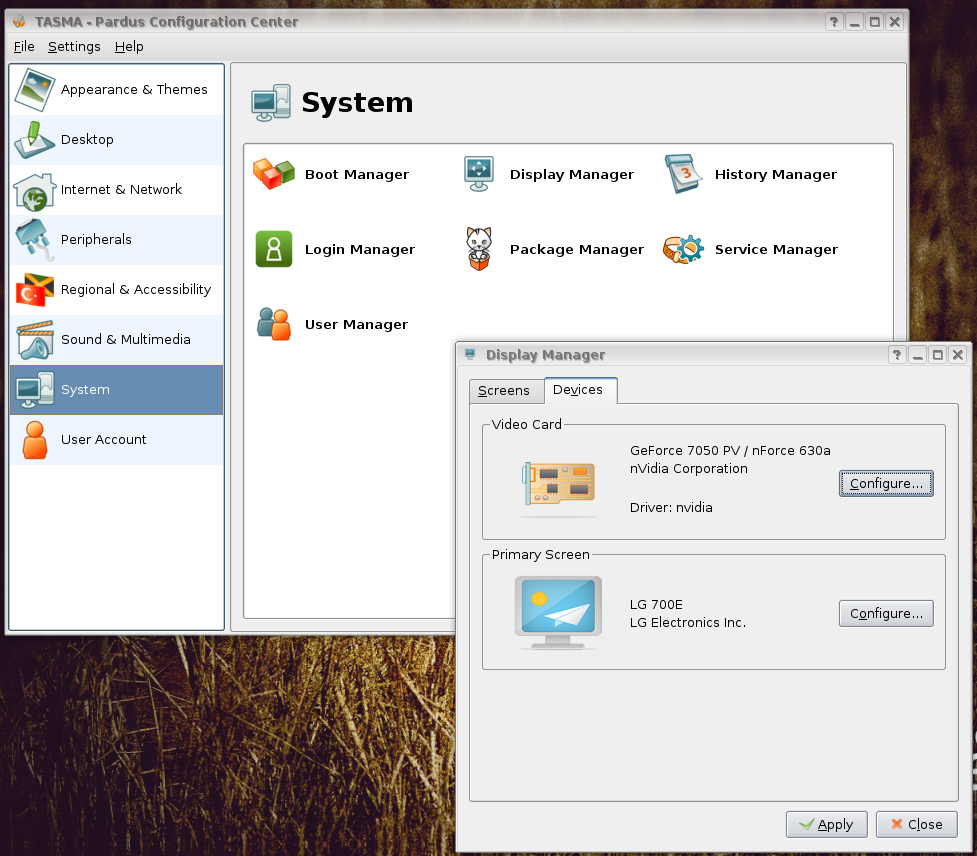Select the Desktop category
The height and width of the screenshot is (856, 977).
coord(116,140)
